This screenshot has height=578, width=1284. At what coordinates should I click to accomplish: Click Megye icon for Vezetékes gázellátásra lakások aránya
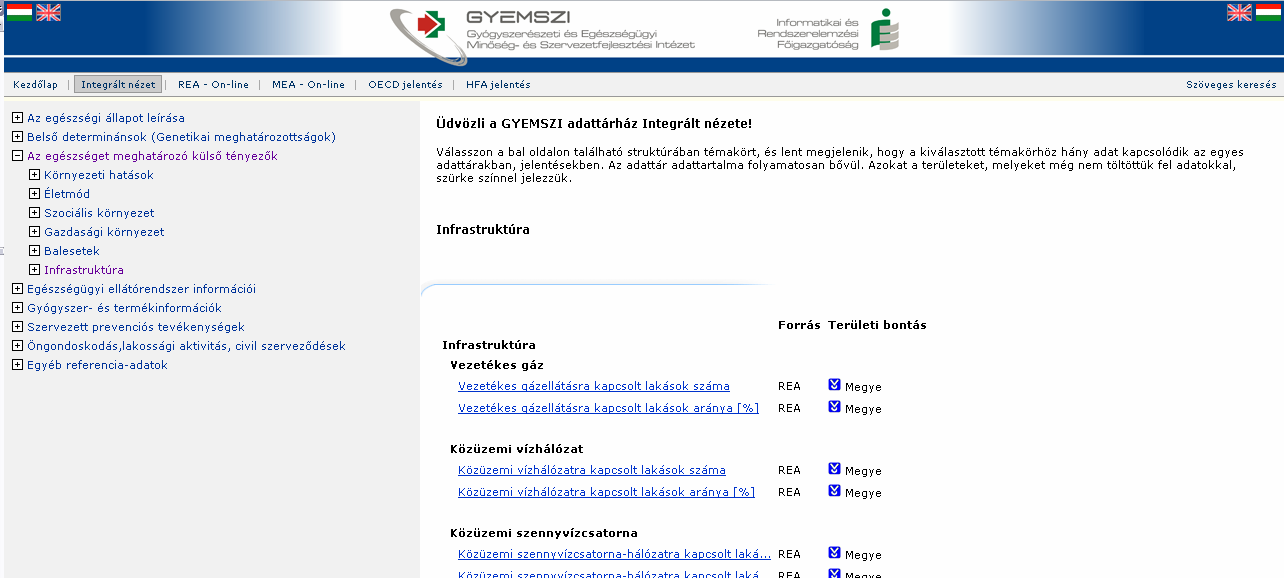click(x=835, y=406)
